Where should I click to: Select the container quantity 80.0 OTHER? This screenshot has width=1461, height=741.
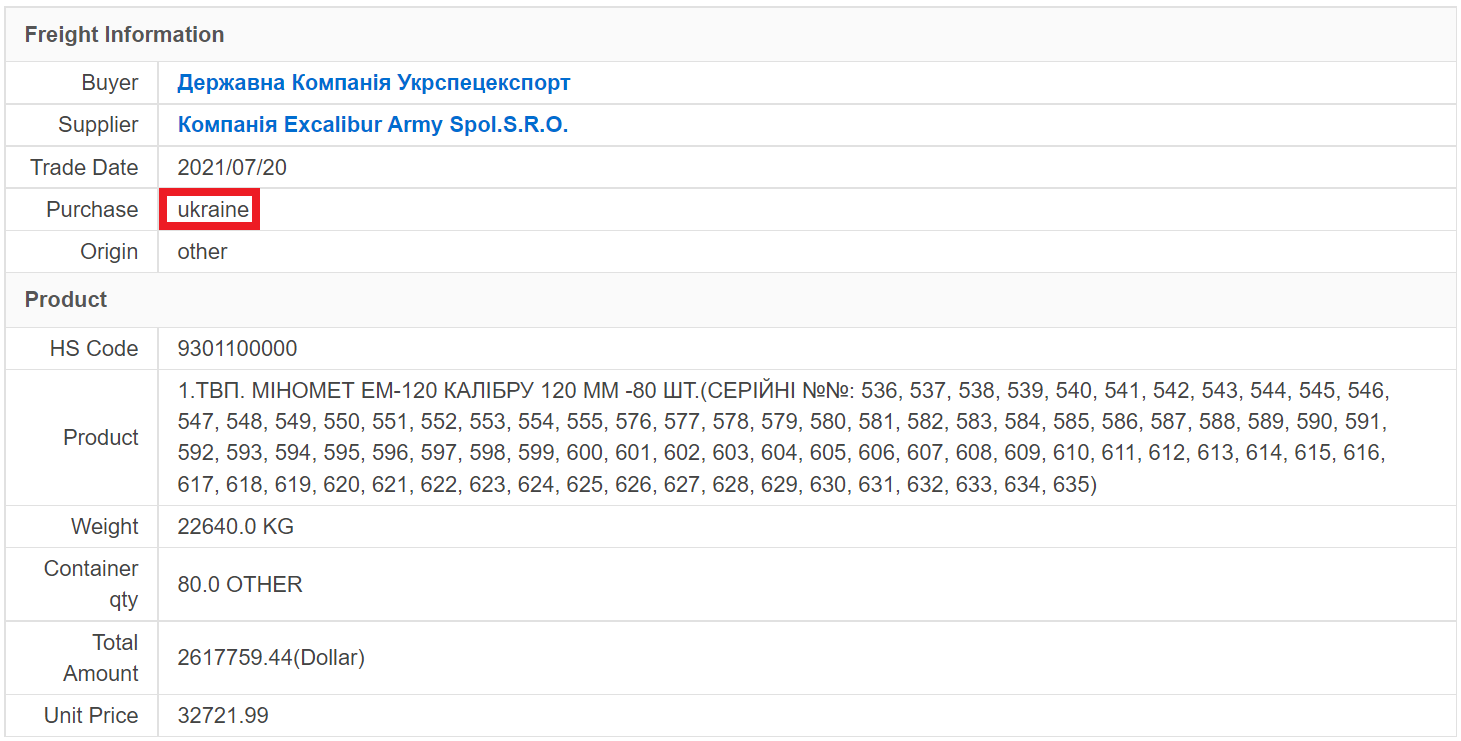240,585
